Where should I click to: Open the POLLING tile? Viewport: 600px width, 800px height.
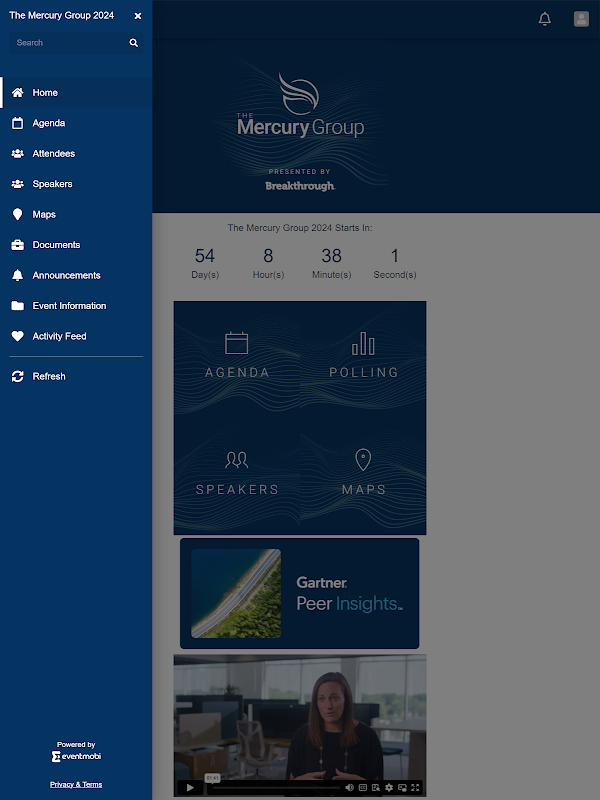click(x=363, y=359)
